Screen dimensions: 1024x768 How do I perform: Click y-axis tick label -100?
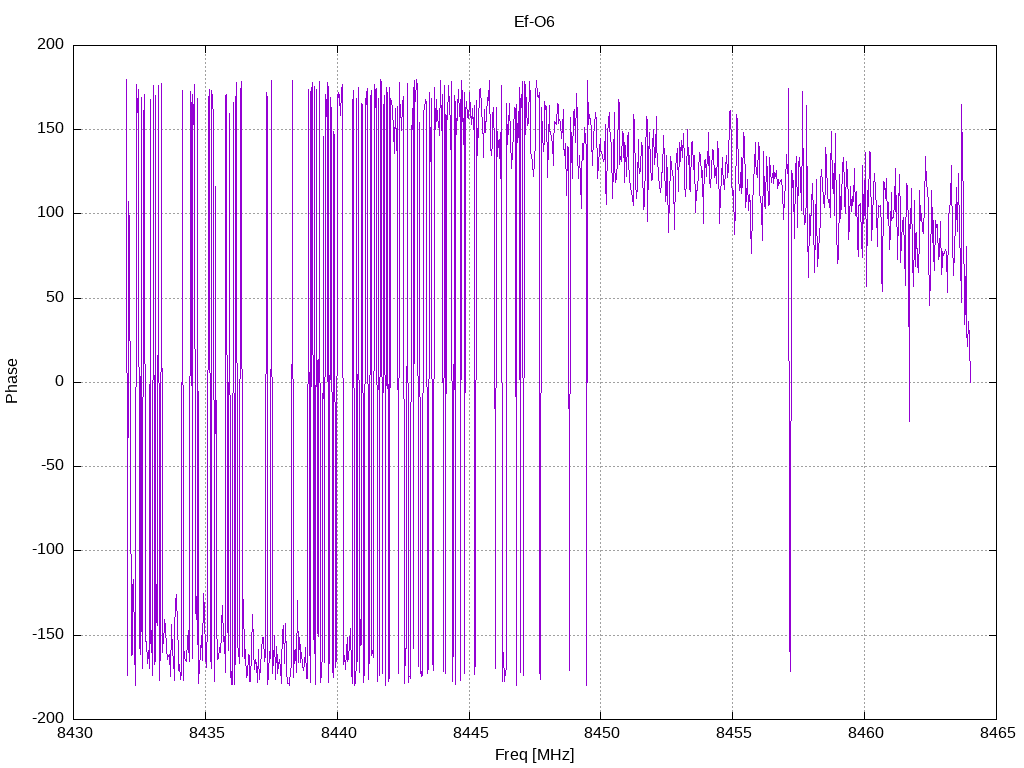48,550
